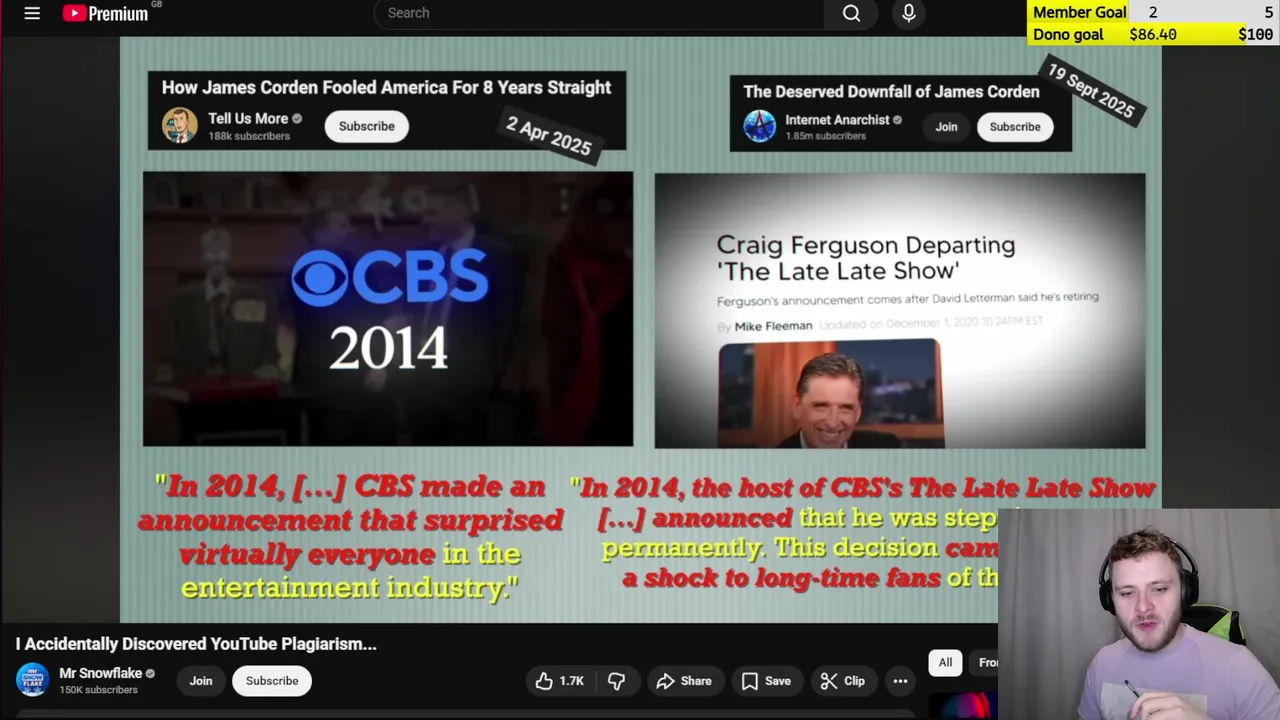
Task: Activate voice search microphone
Action: click(x=908, y=13)
